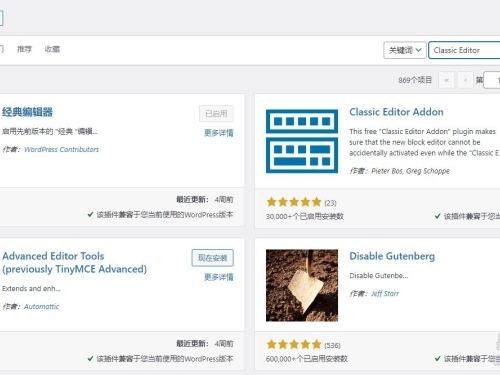Click the first page « pagination button
This screenshot has height=375, width=500.
pyautogui.click(x=447, y=80)
